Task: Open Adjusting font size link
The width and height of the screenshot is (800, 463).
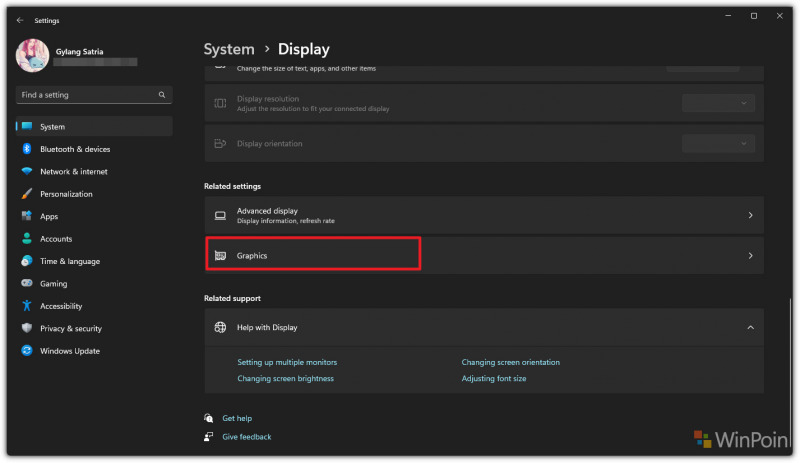Action: click(494, 379)
